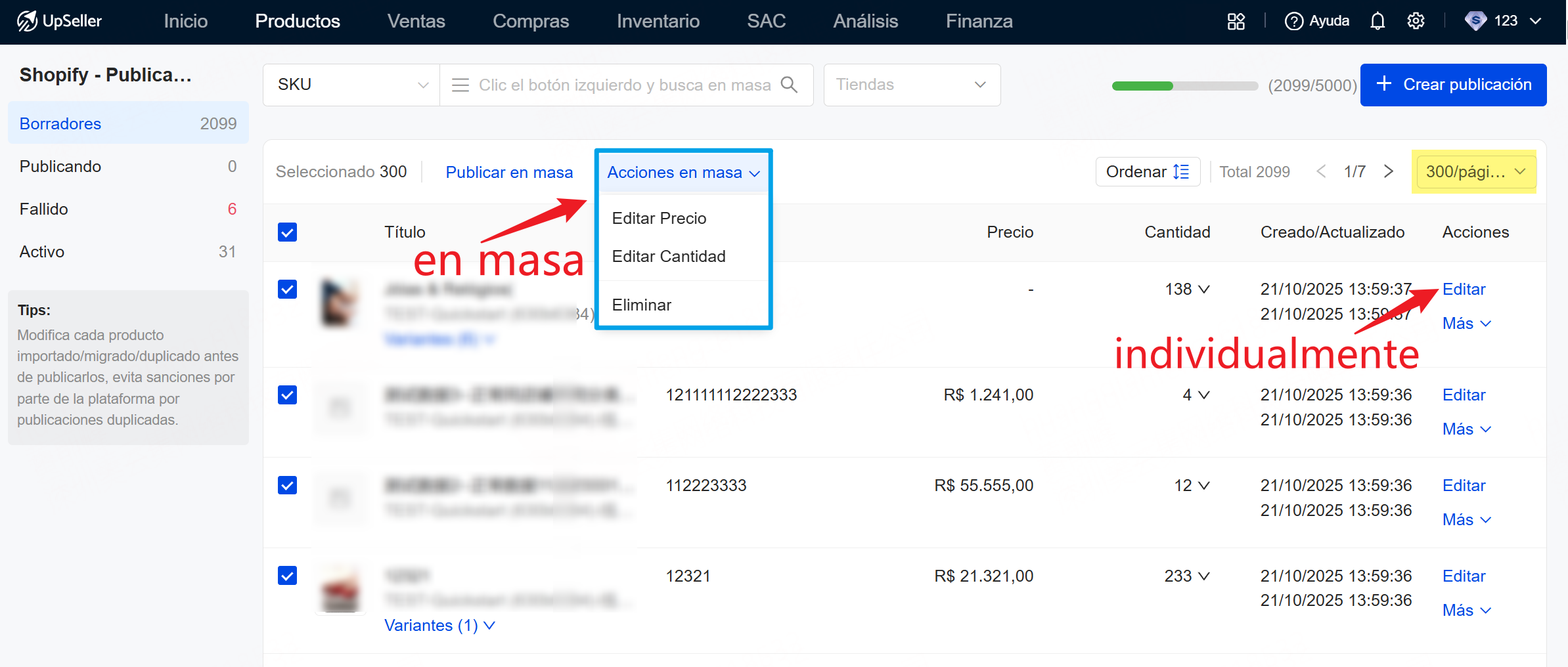Click the SKU search input field
The width and height of the screenshot is (1568, 667).
coord(624,85)
